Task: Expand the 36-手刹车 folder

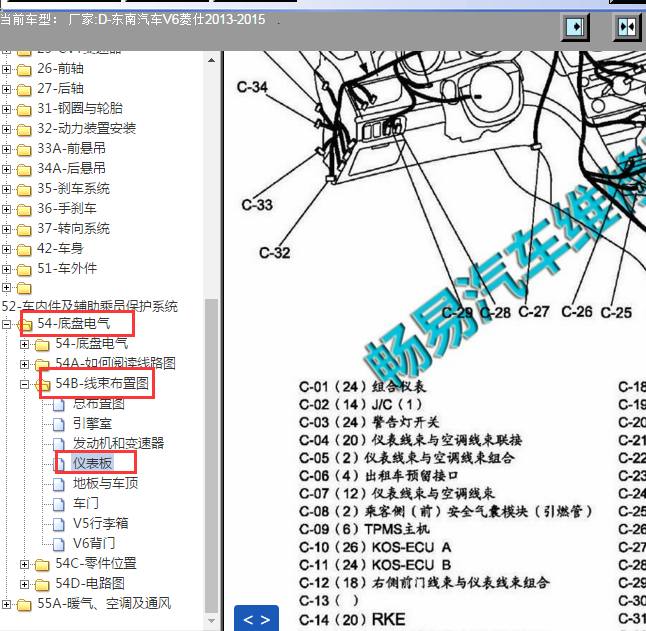Action: 6,209
